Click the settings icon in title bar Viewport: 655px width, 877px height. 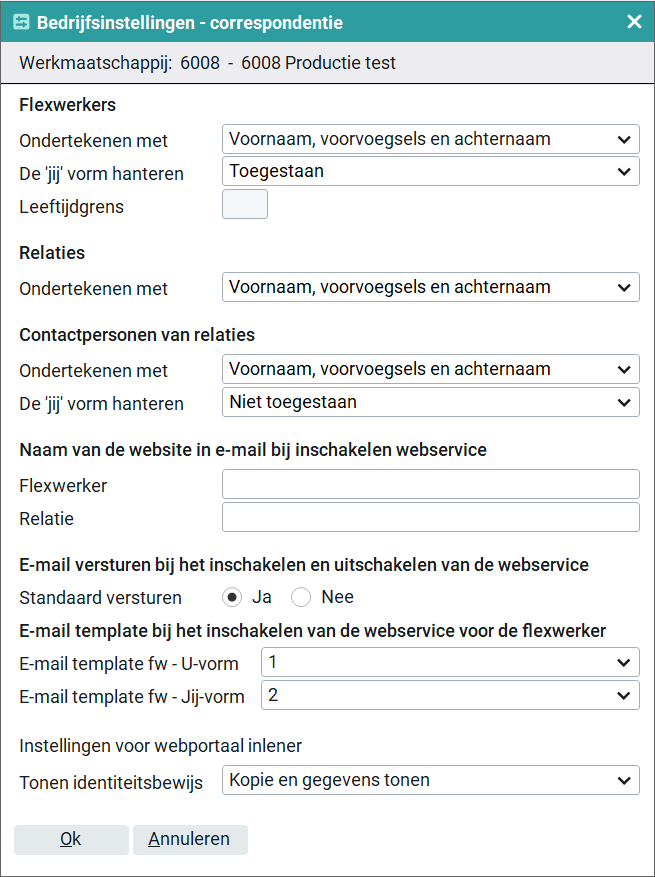(21, 22)
